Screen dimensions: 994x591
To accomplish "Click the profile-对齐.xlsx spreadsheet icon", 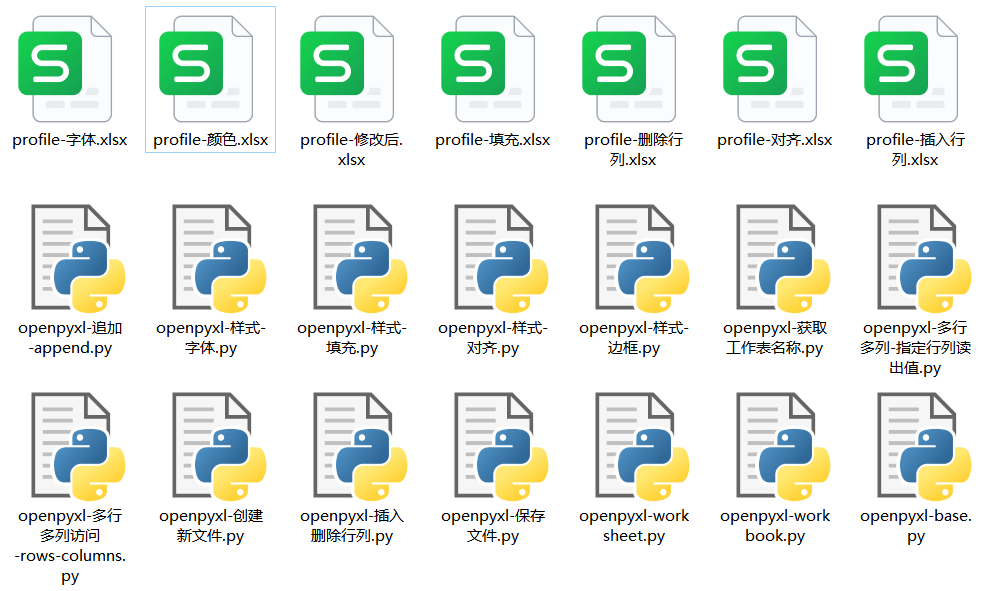I will tap(770, 68).
